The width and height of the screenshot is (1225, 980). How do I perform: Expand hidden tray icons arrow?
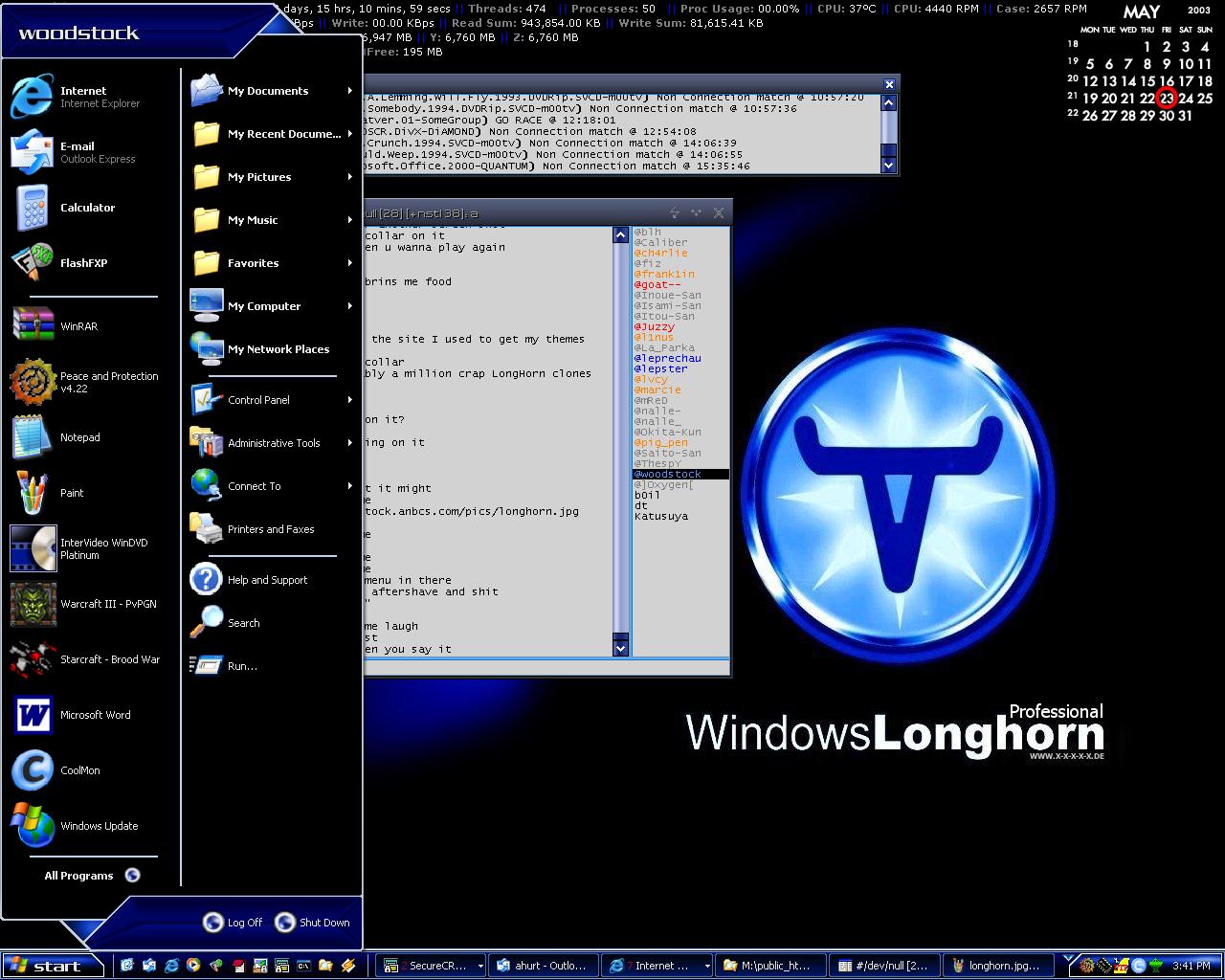1070,958
